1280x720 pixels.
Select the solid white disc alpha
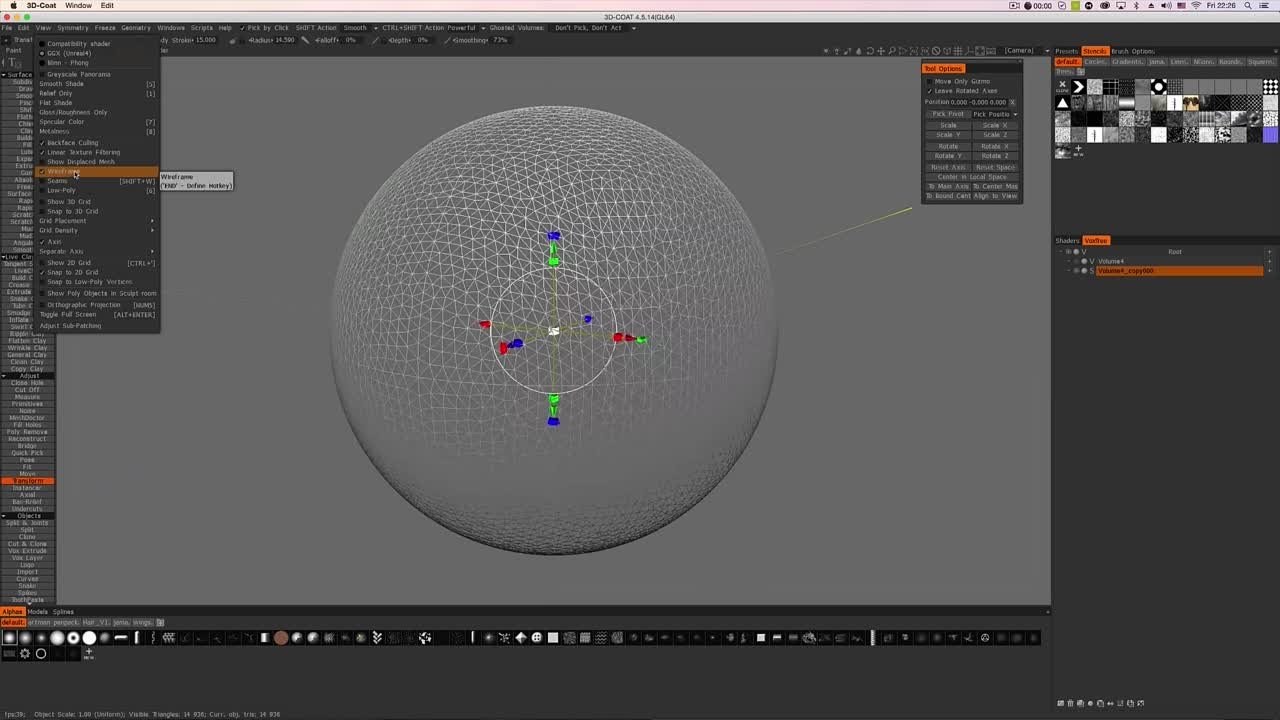tap(89, 638)
